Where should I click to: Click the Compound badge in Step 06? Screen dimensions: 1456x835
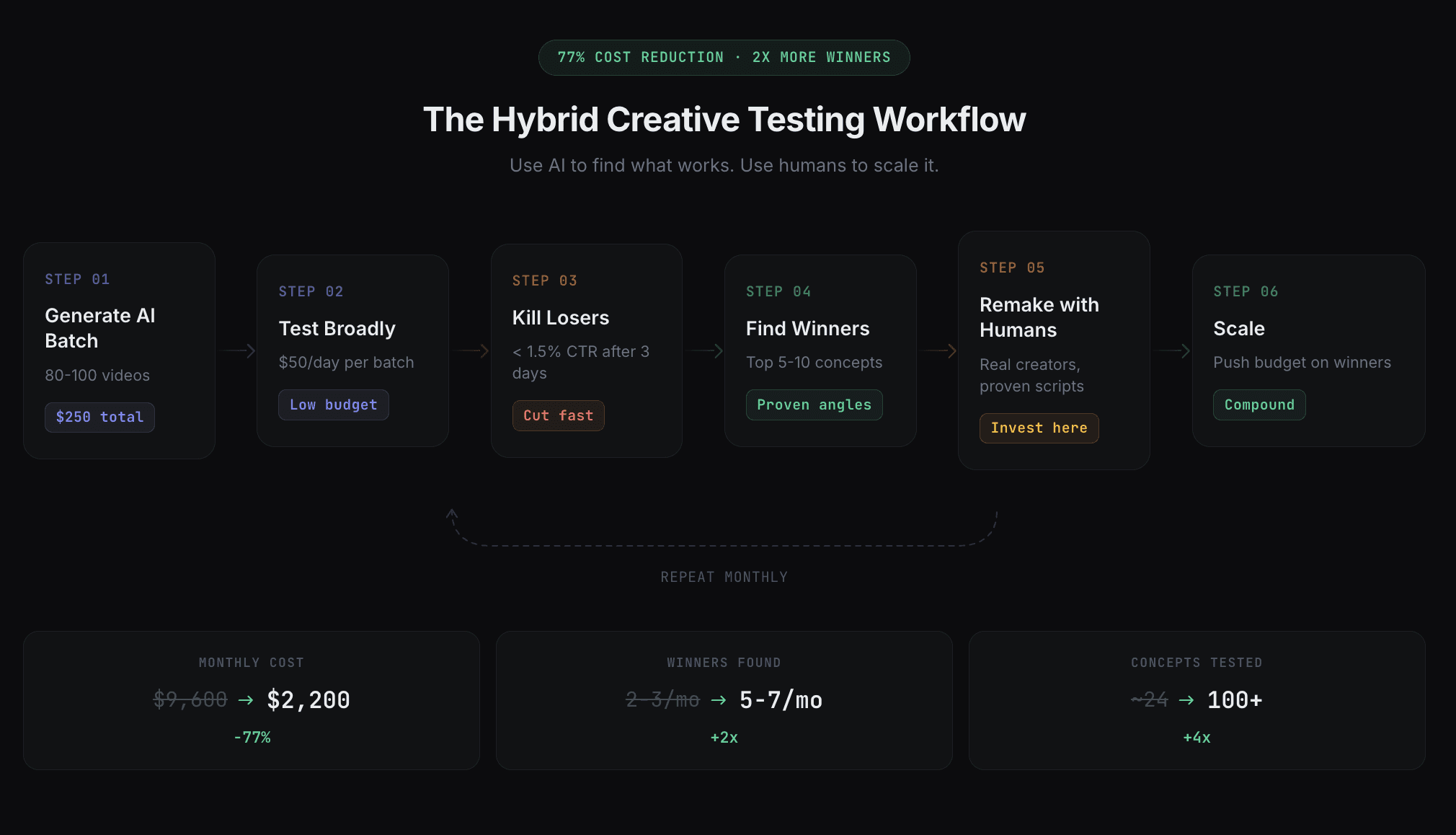point(1259,405)
